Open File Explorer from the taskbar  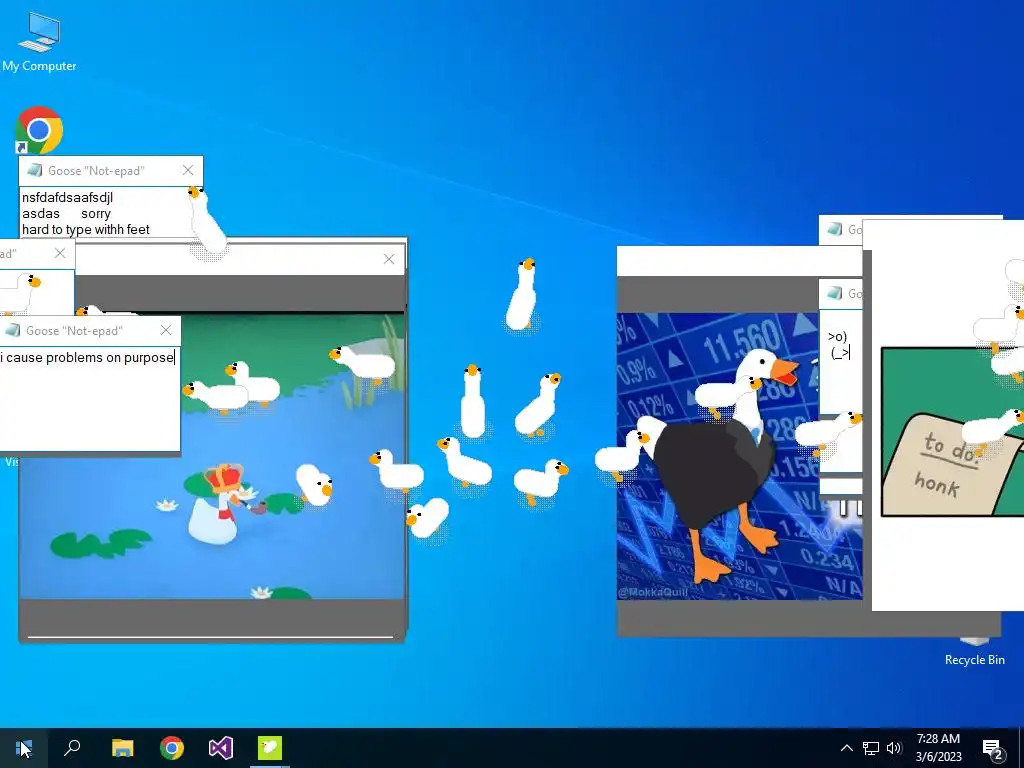tap(122, 748)
